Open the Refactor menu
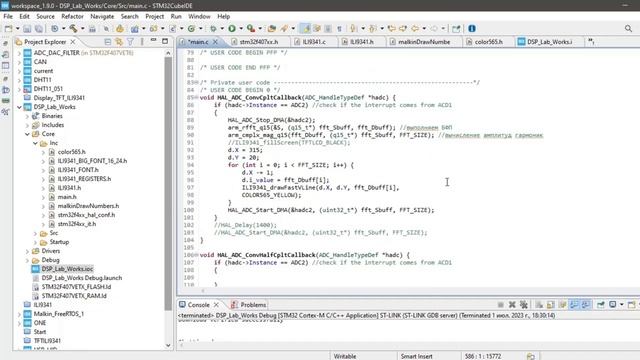Screen dimensions: 640x360 72,16
